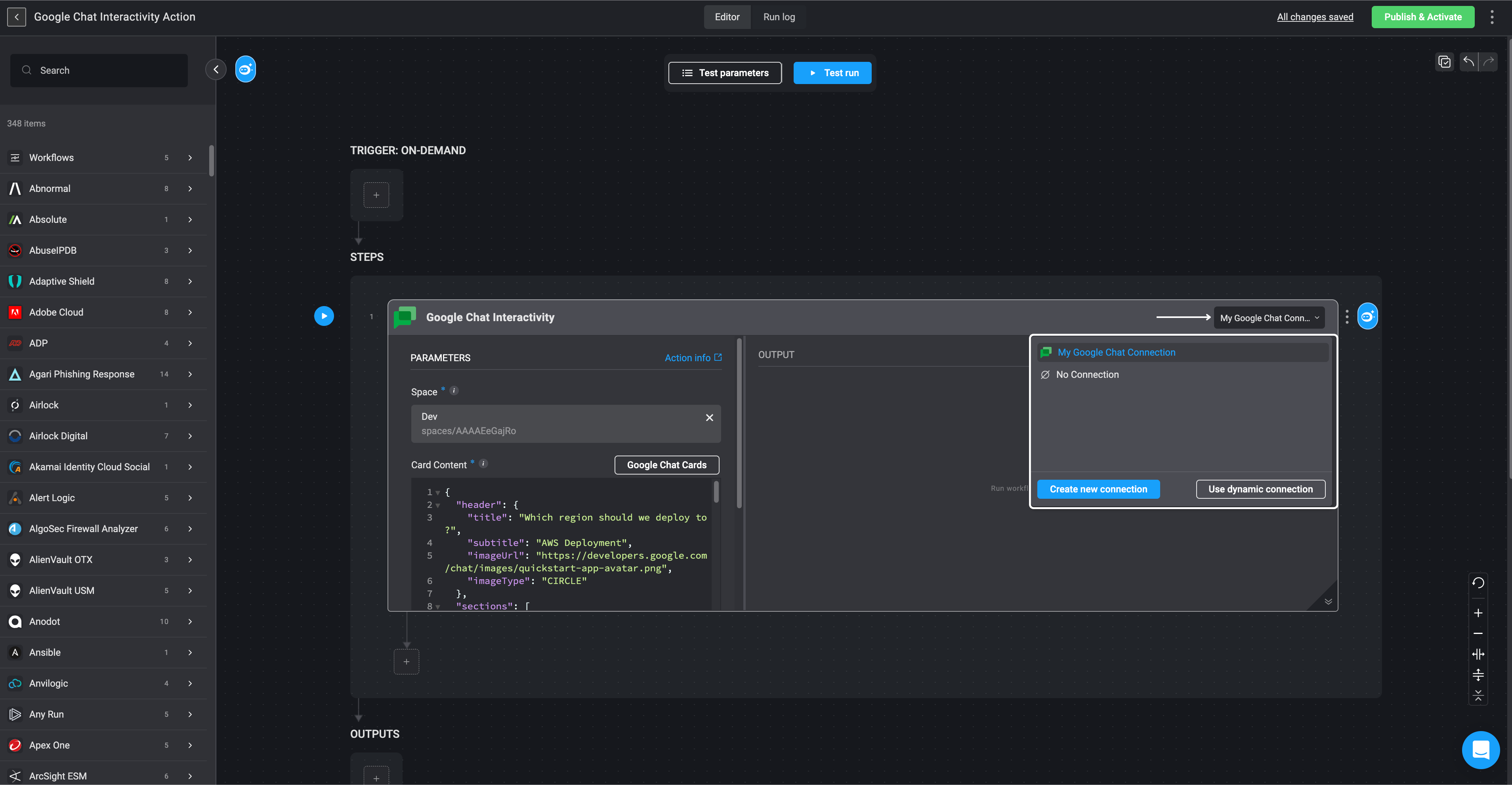
Task: Fit canvas width using horizontal align icon
Action: pyautogui.click(x=1478, y=654)
